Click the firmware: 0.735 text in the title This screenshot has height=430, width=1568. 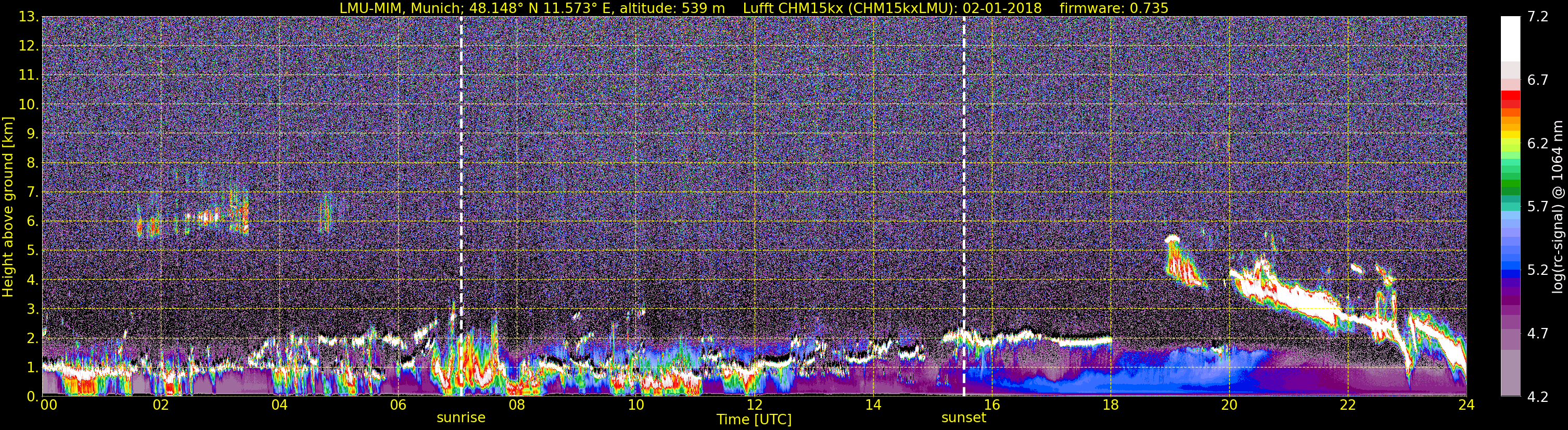click(1113, 8)
